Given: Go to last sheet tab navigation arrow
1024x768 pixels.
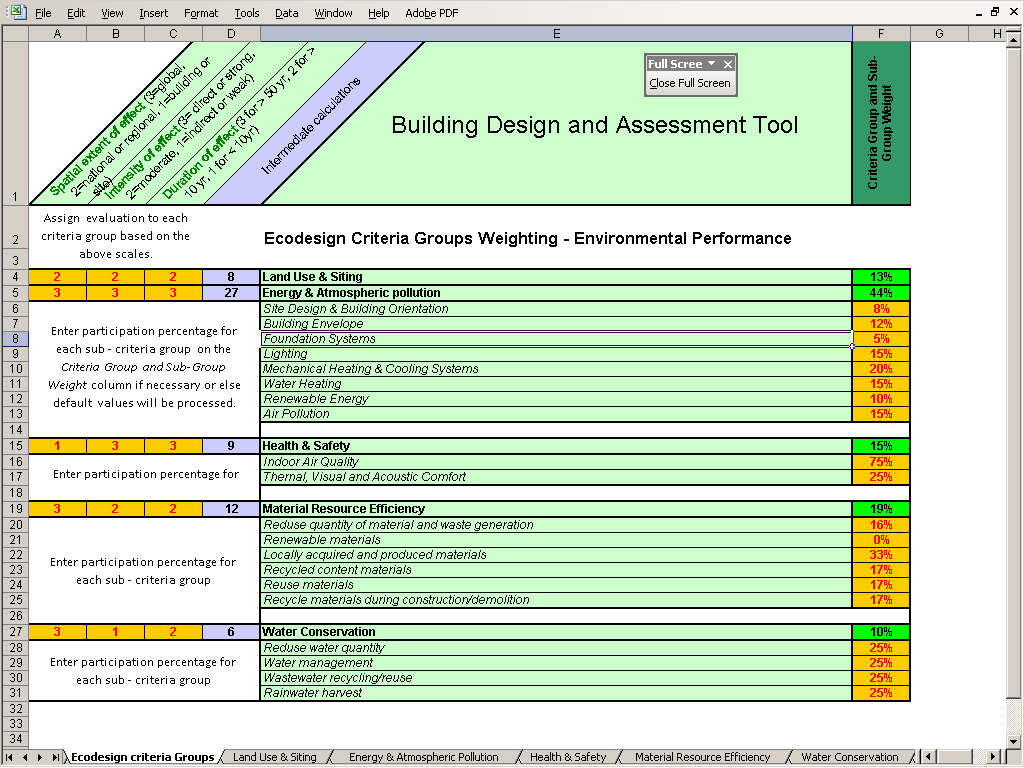Looking at the screenshot, I should [56, 757].
